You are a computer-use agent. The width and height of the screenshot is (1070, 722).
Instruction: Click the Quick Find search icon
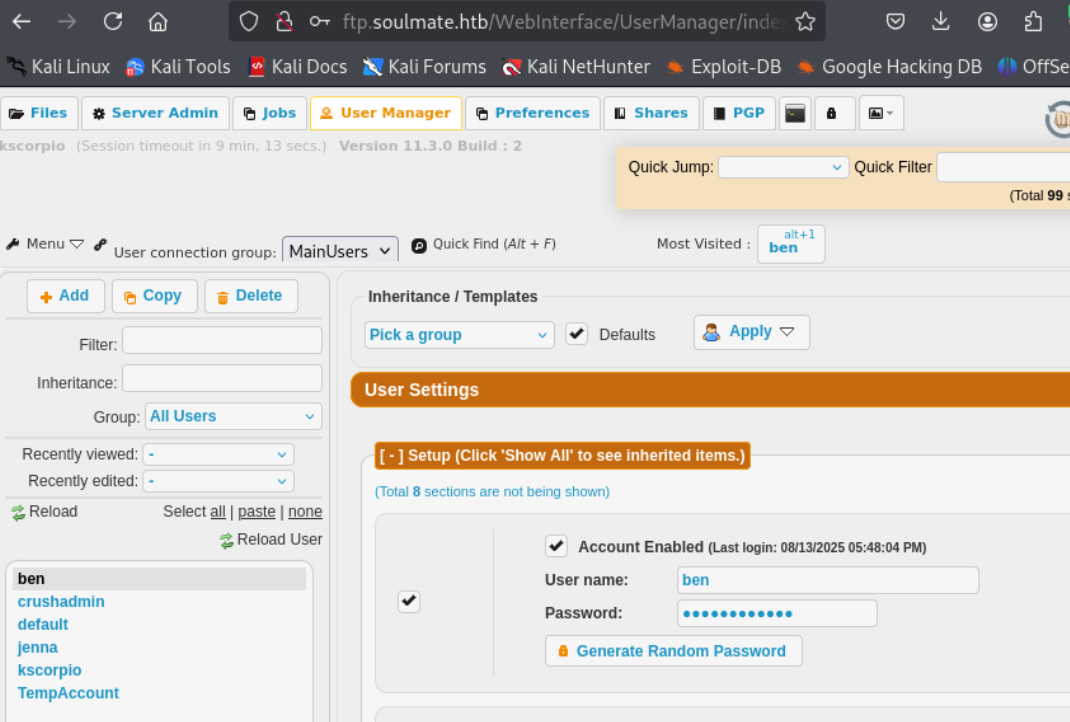(420, 244)
